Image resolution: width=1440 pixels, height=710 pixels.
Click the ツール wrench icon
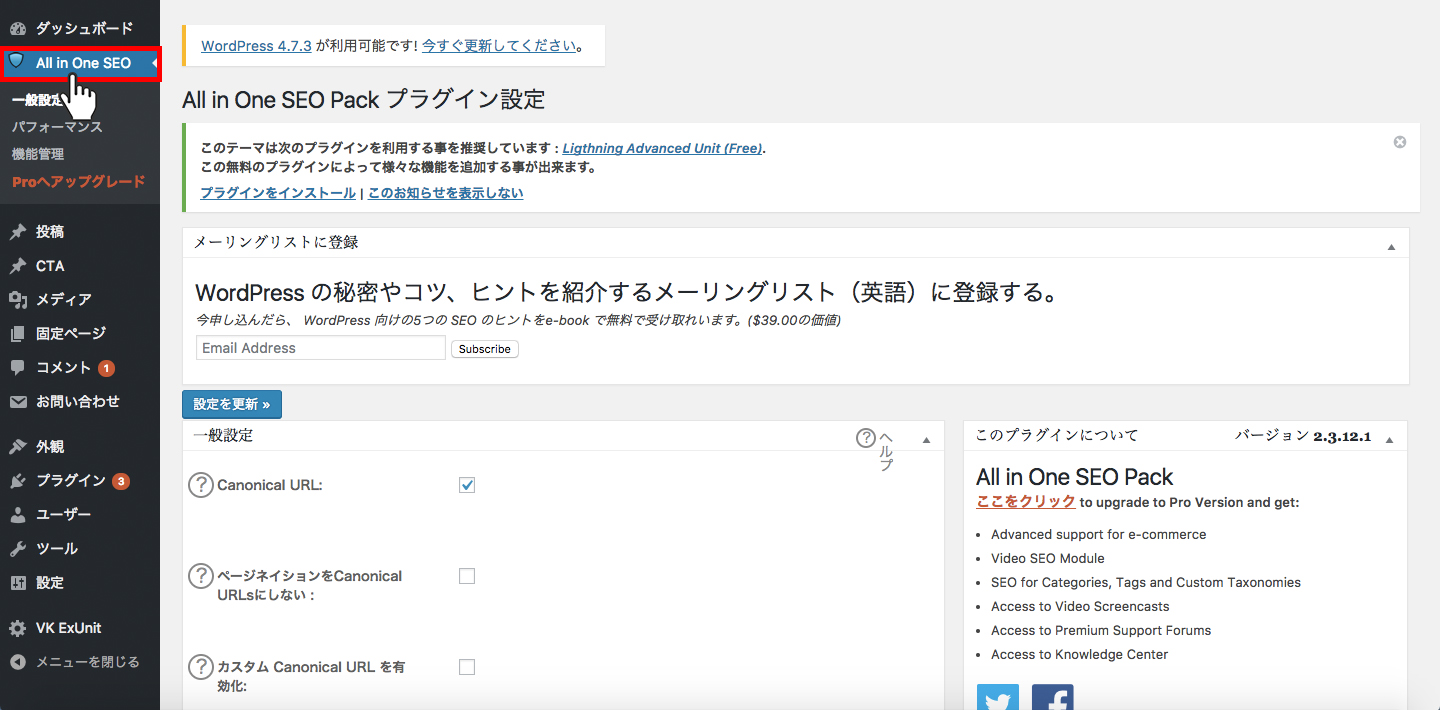18,549
